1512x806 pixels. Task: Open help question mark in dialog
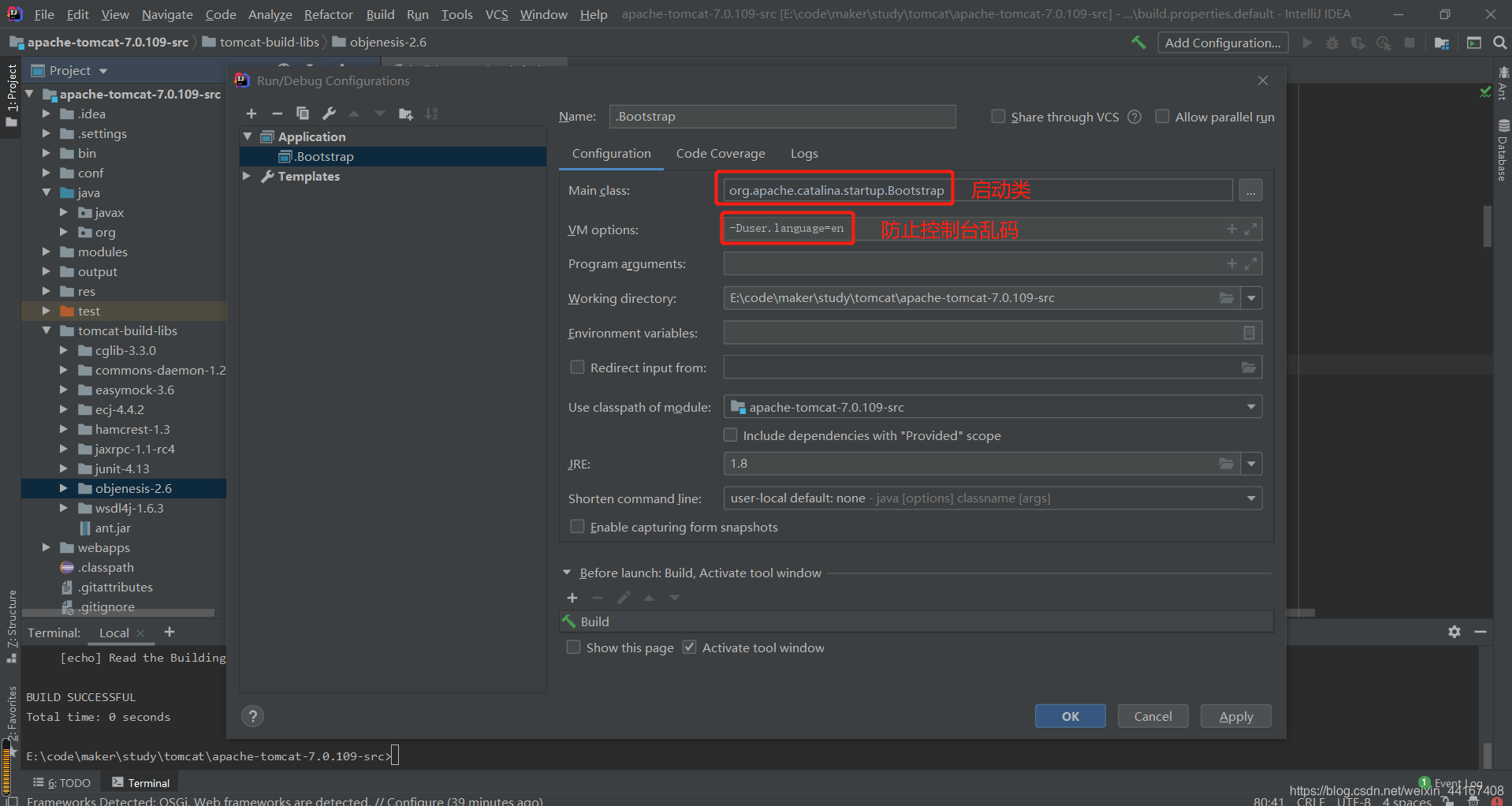(252, 716)
